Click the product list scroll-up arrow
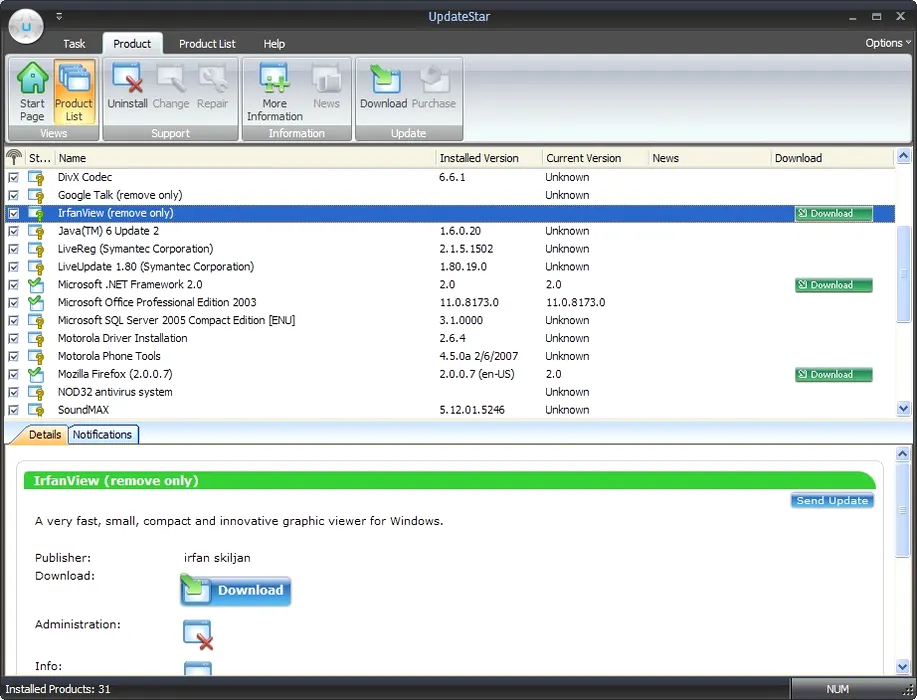This screenshot has width=917, height=700. click(x=904, y=156)
